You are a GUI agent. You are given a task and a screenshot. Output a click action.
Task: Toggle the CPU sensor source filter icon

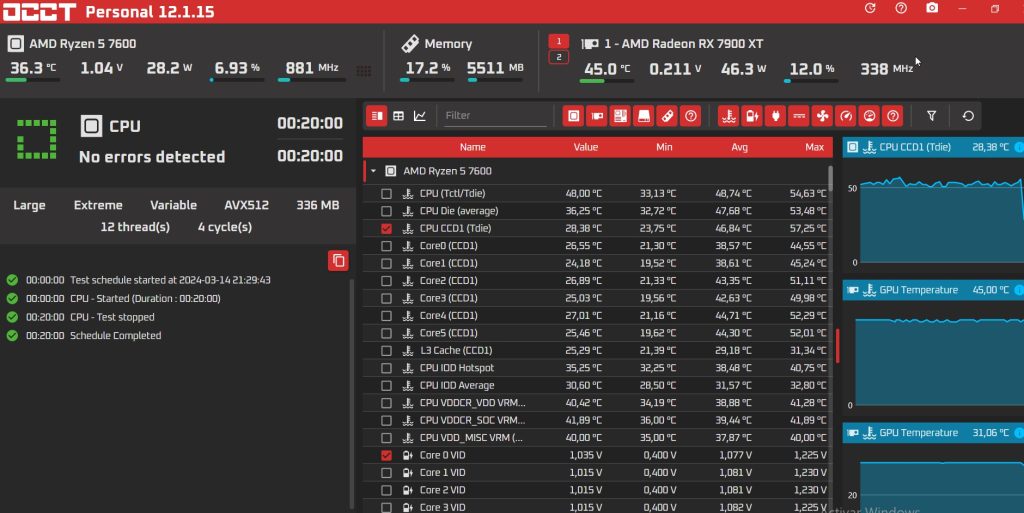pos(573,116)
